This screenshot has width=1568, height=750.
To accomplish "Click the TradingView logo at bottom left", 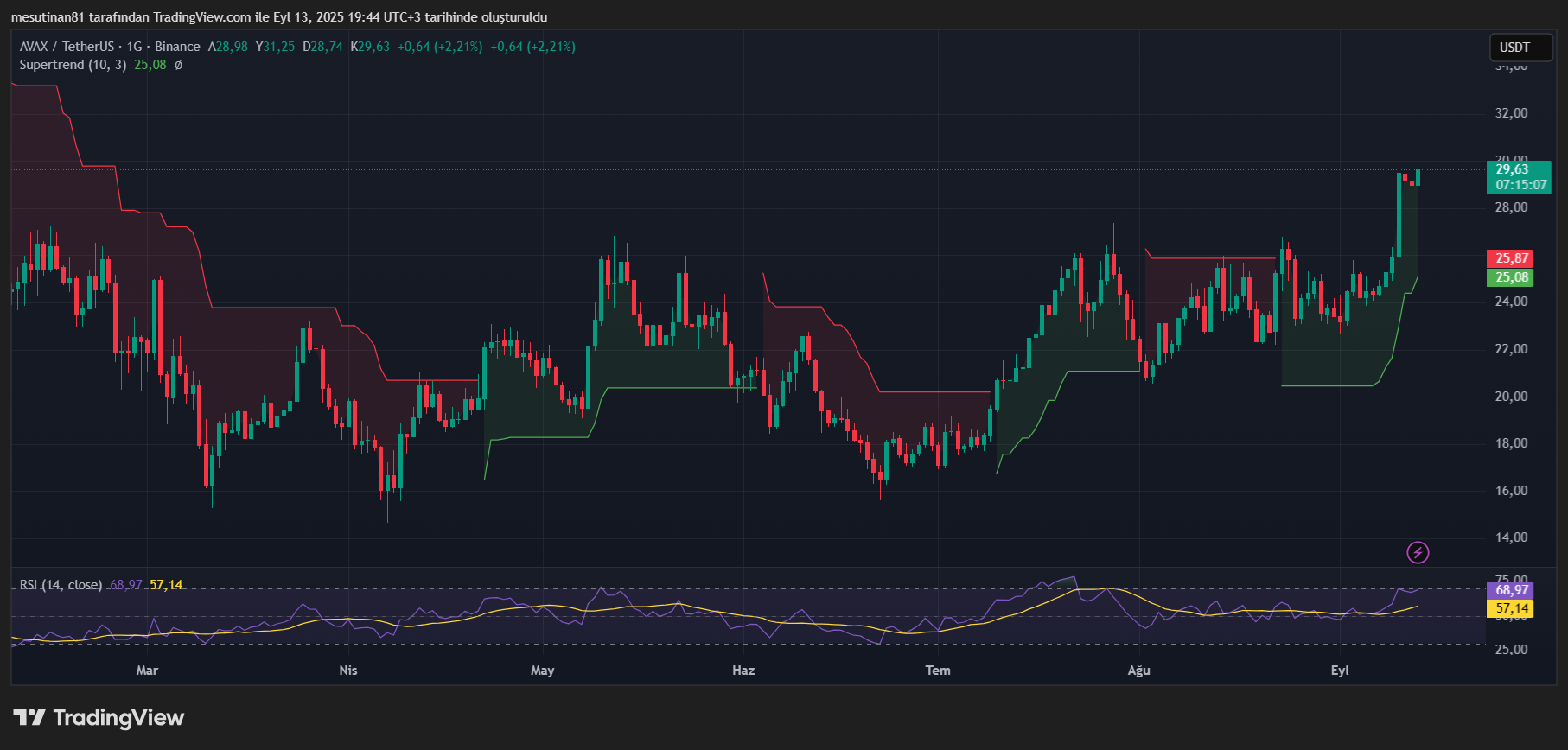I will (99, 718).
